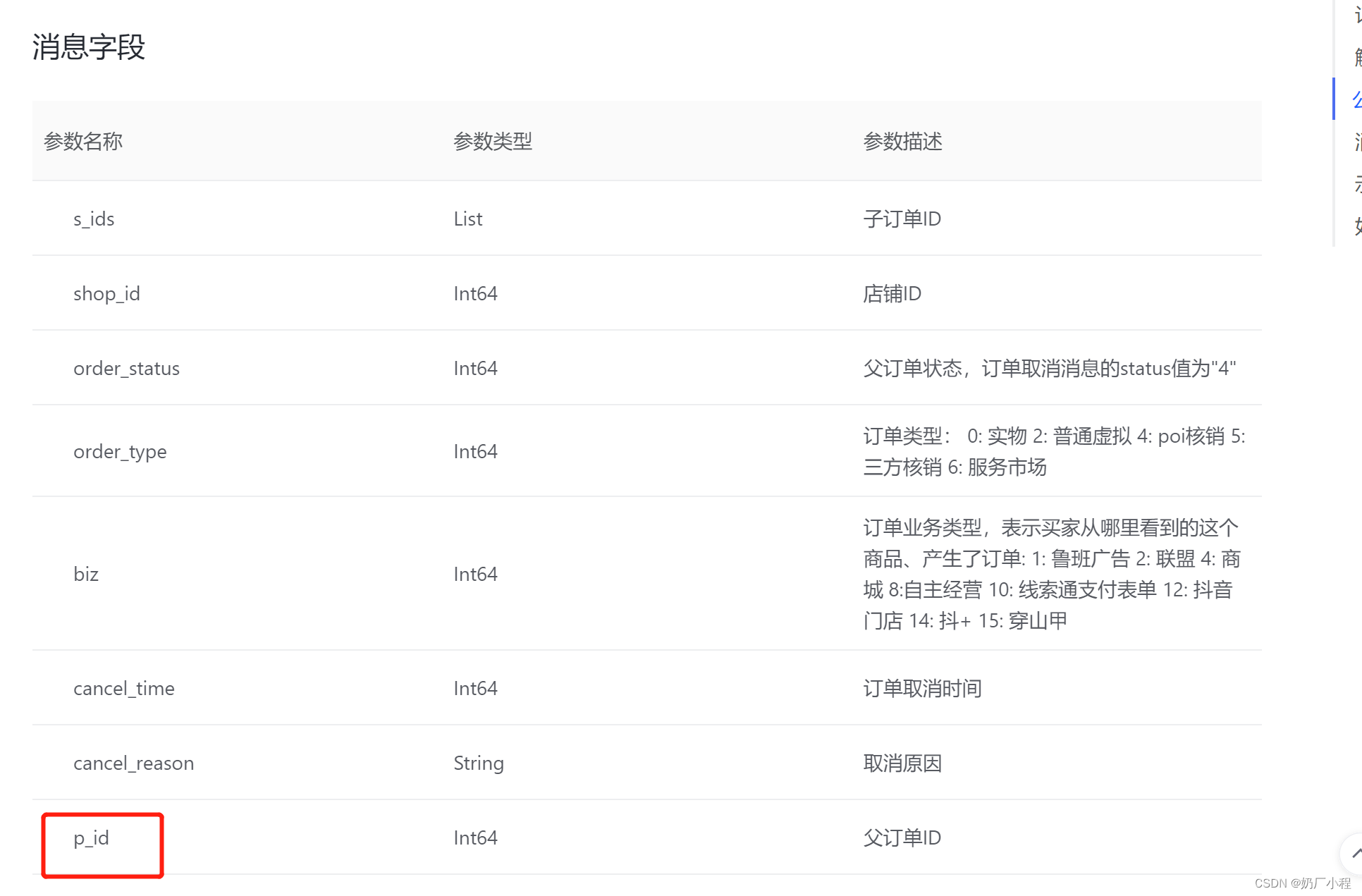The image size is (1362, 896).
Task: Click the Int64 type in order_type row
Action: click(475, 452)
